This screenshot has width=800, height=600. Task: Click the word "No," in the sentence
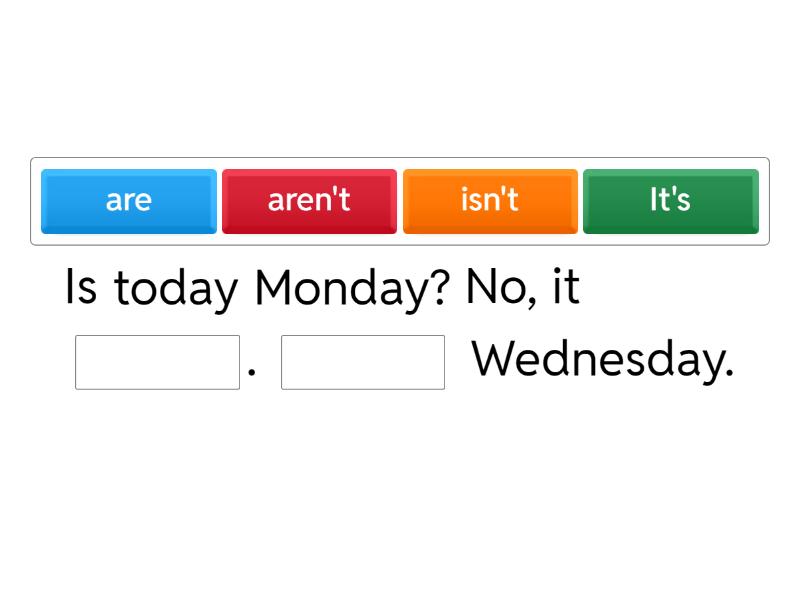click(x=503, y=288)
